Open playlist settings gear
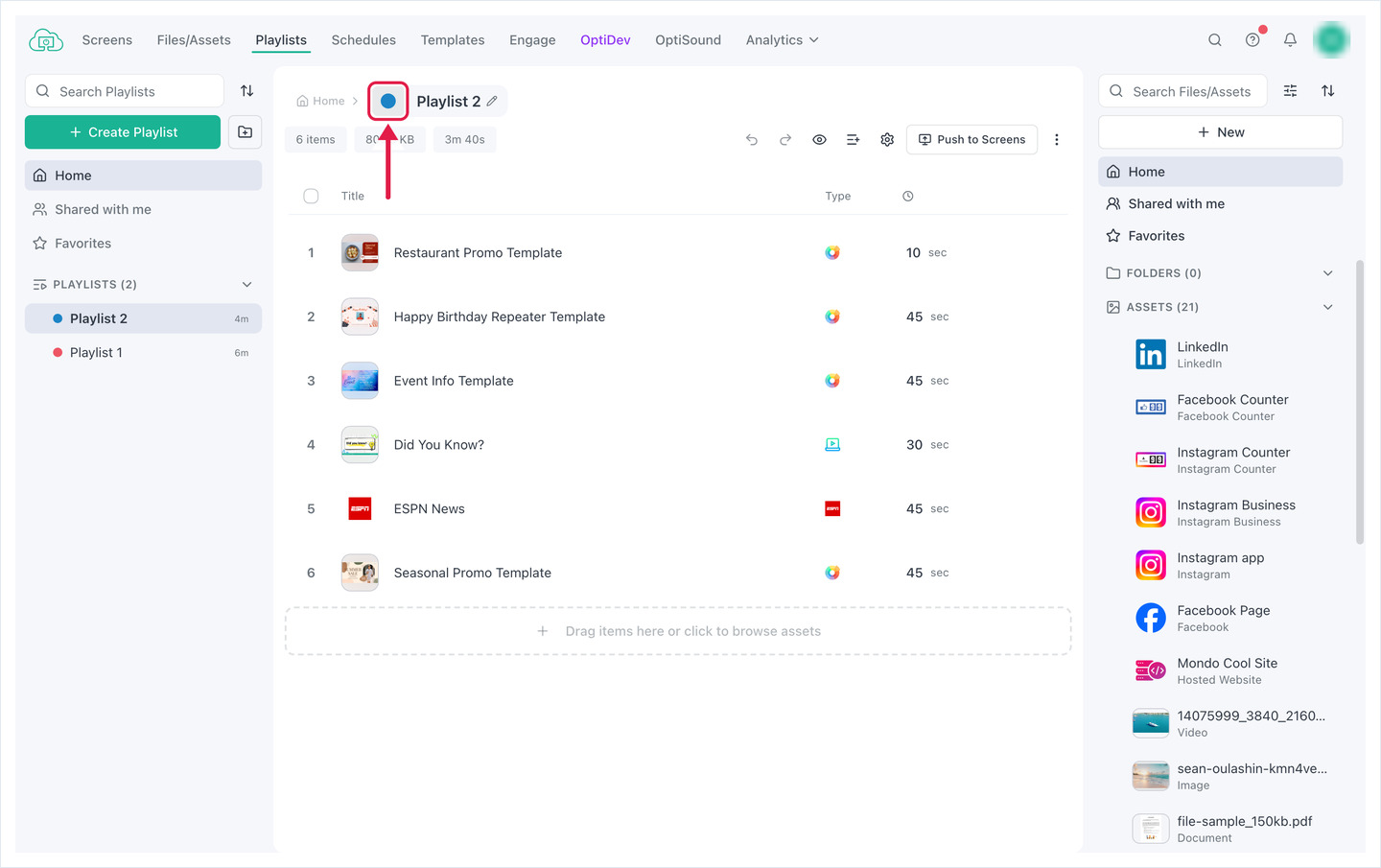 tap(887, 140)
